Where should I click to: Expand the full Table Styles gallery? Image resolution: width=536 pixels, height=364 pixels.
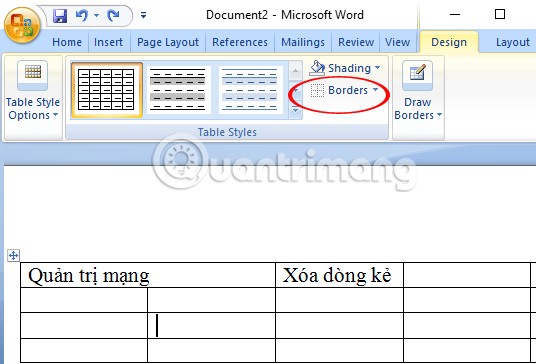[x=296, y=110]
